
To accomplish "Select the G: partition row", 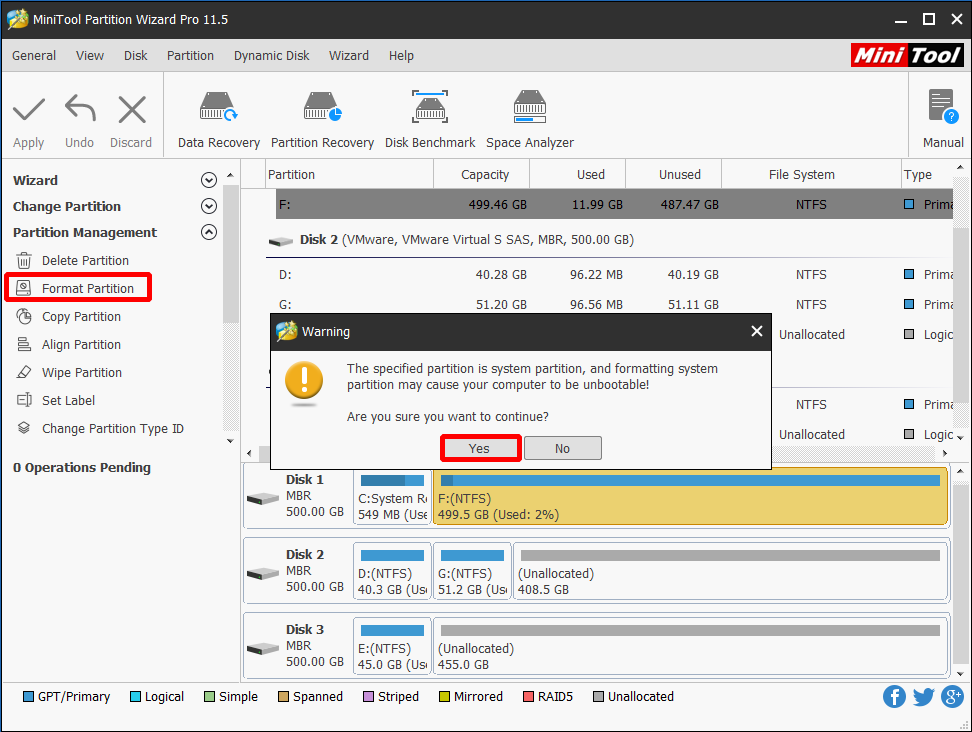I will [614, 304].
